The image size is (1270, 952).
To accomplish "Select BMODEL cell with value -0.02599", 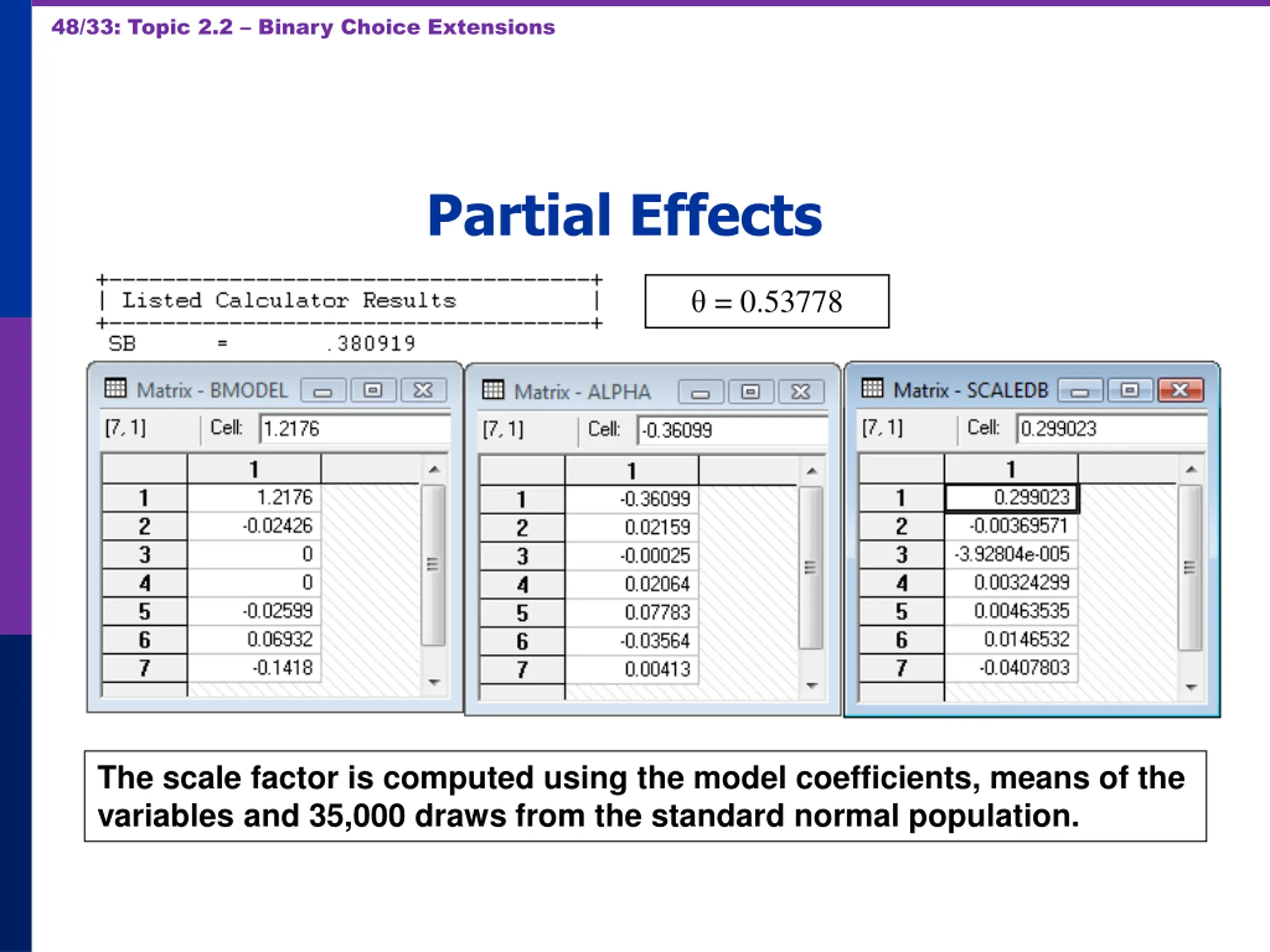I will coord(254,611).
